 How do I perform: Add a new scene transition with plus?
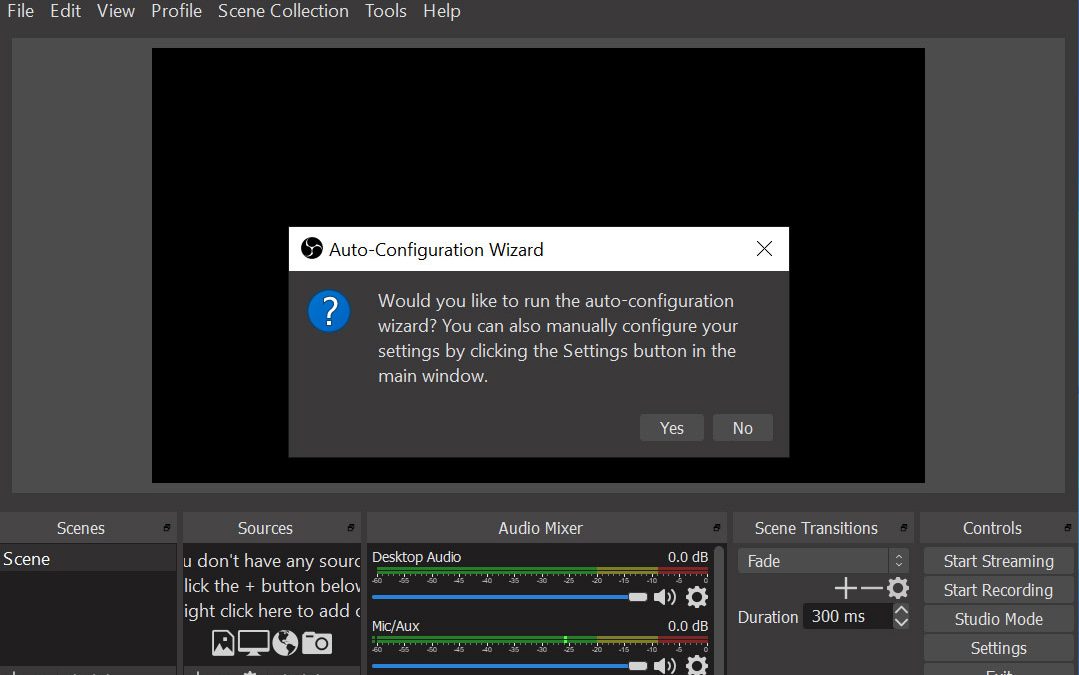coord(846,588)
